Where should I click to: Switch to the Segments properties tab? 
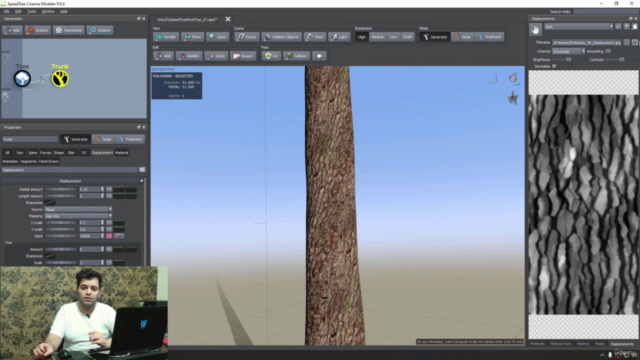click(x=28, y=162)
